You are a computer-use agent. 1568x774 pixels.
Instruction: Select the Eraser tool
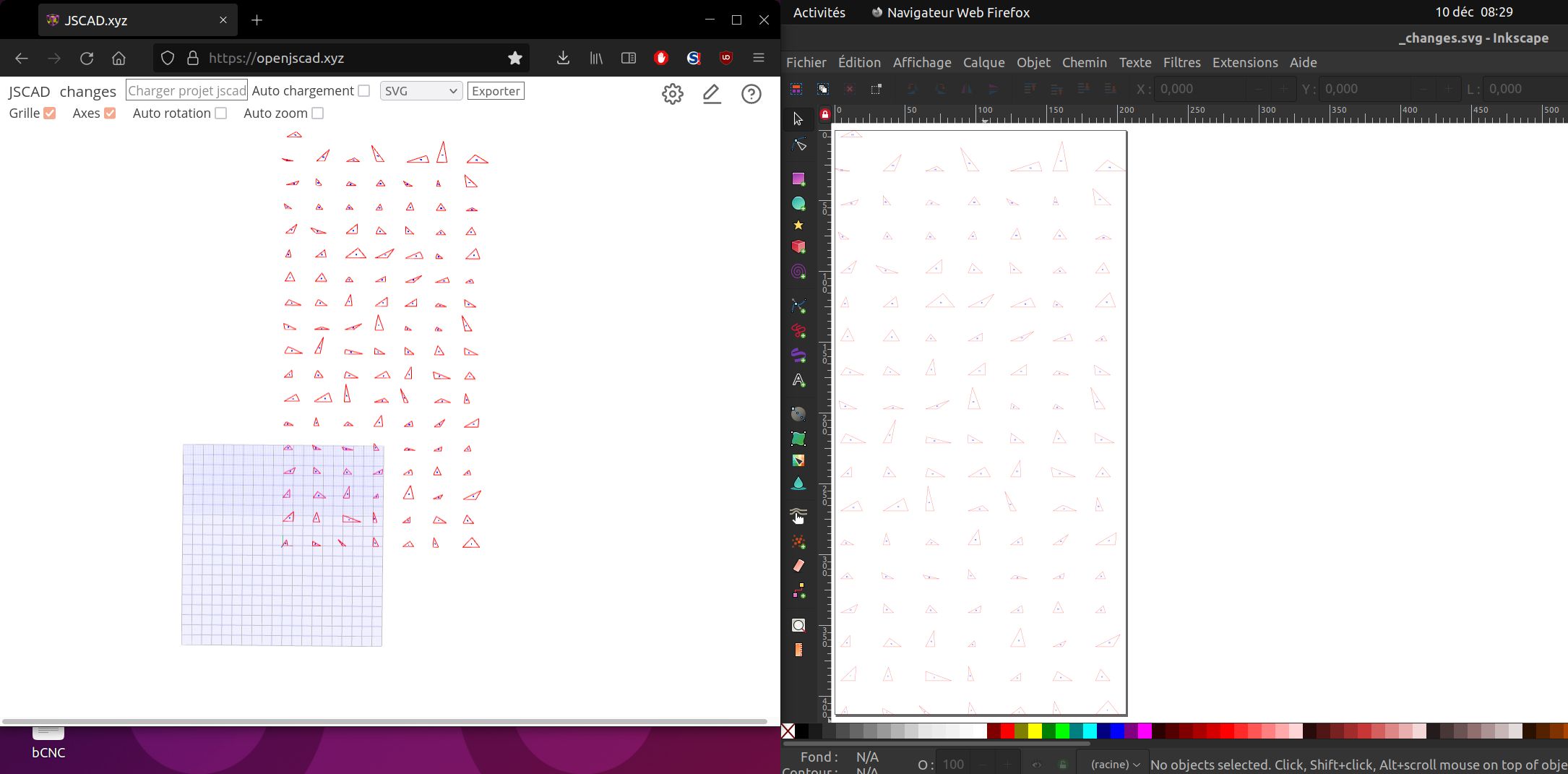(x=798, y=566)
